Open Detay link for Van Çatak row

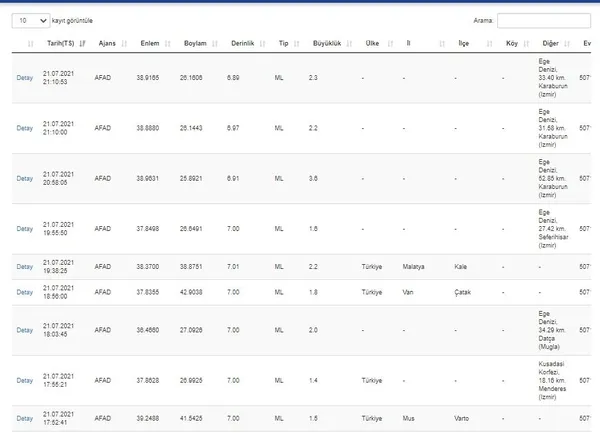tap(24, 292)
